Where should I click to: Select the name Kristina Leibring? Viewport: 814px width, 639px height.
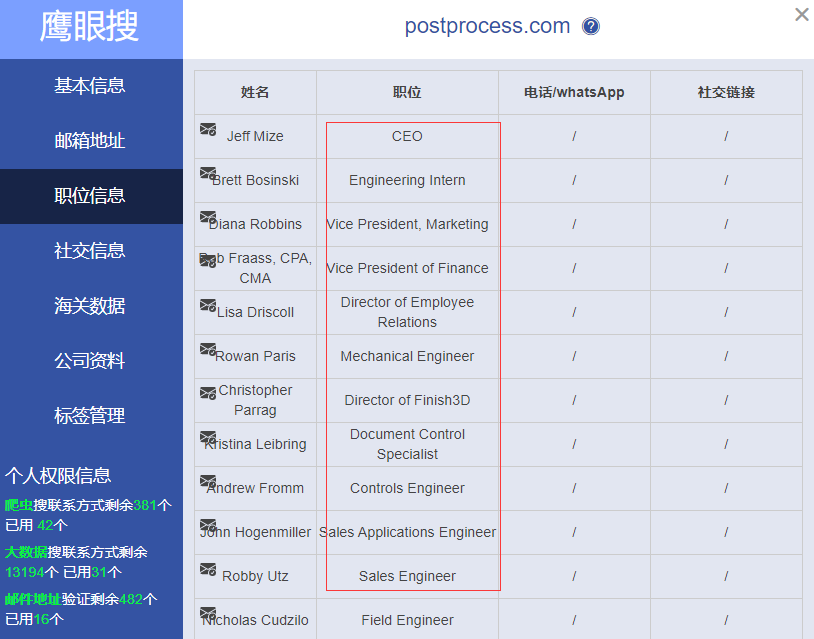coord(255,444)
